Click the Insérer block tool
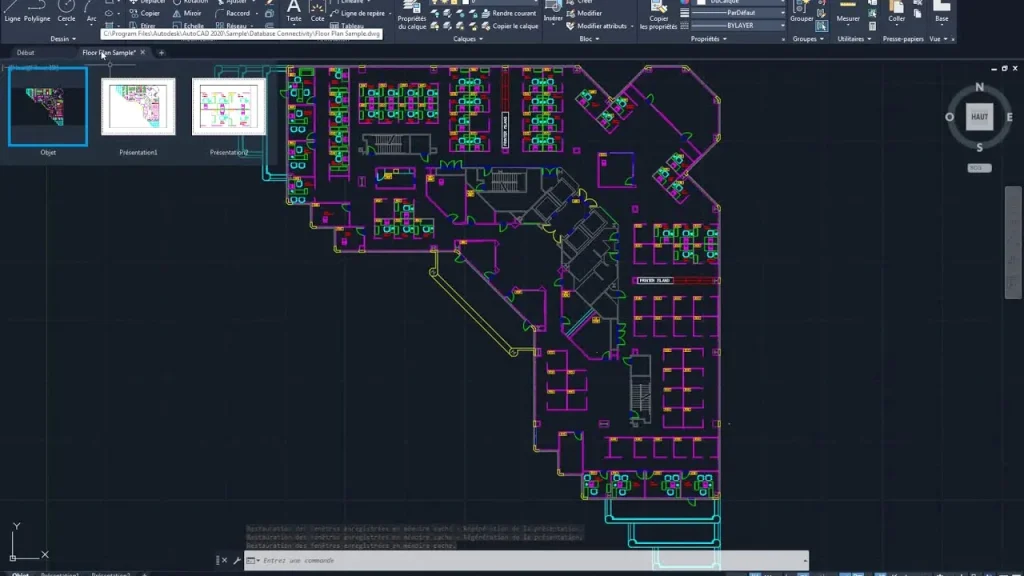 [553, 12]
